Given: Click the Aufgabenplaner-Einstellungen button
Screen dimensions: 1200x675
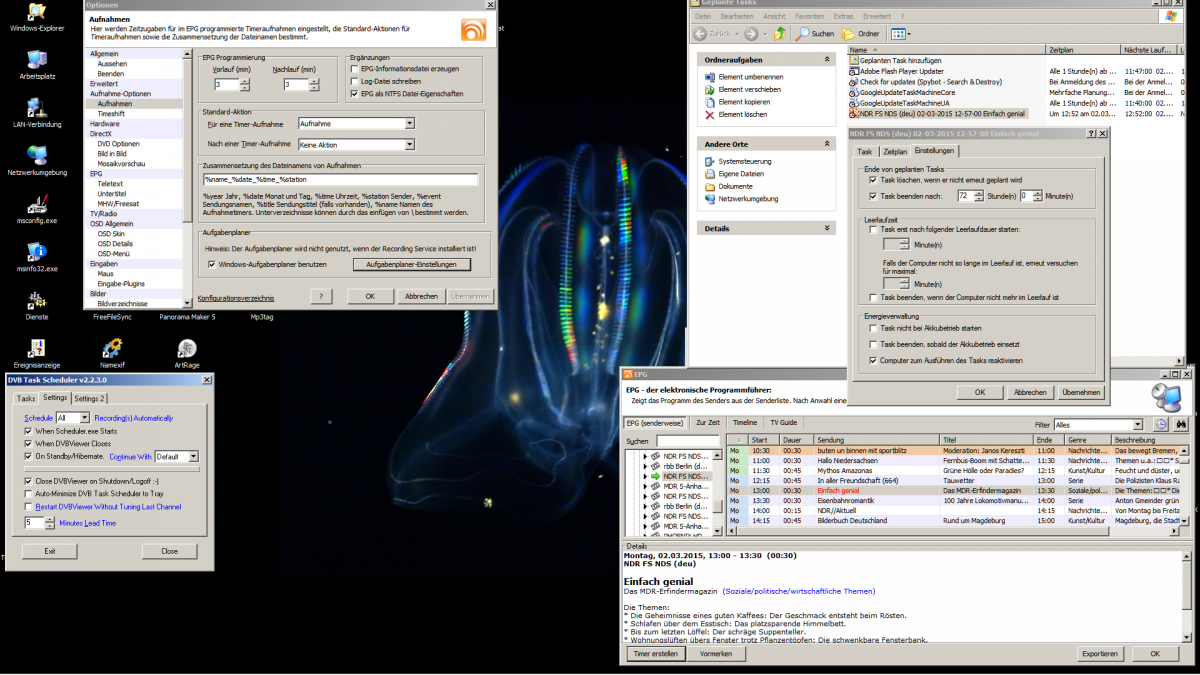Looking at the screenshot, I should (411, 264).
